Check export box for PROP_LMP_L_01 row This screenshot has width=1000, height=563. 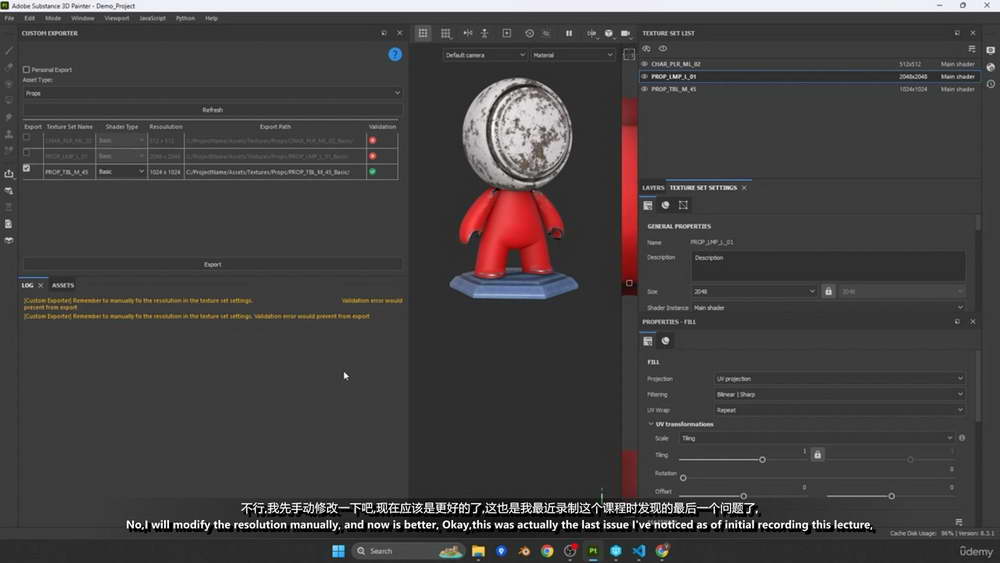(26, 152)
